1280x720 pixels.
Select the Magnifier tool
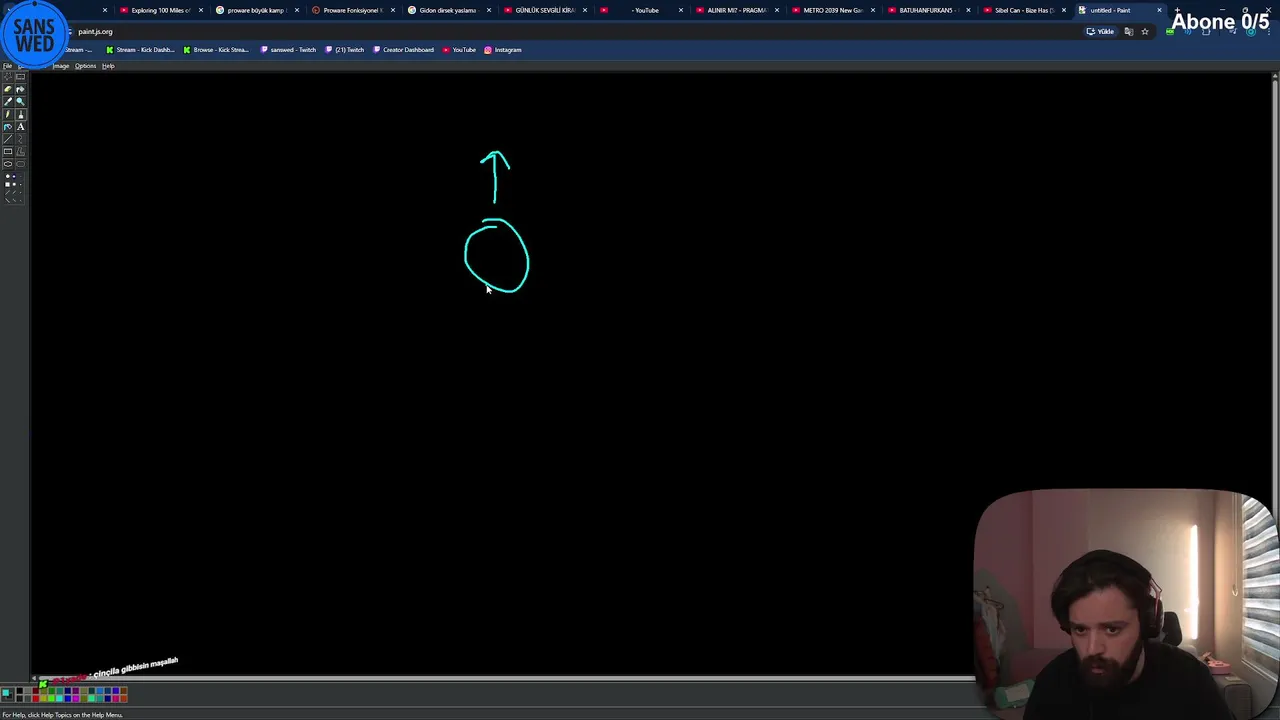tap(20, 102)
